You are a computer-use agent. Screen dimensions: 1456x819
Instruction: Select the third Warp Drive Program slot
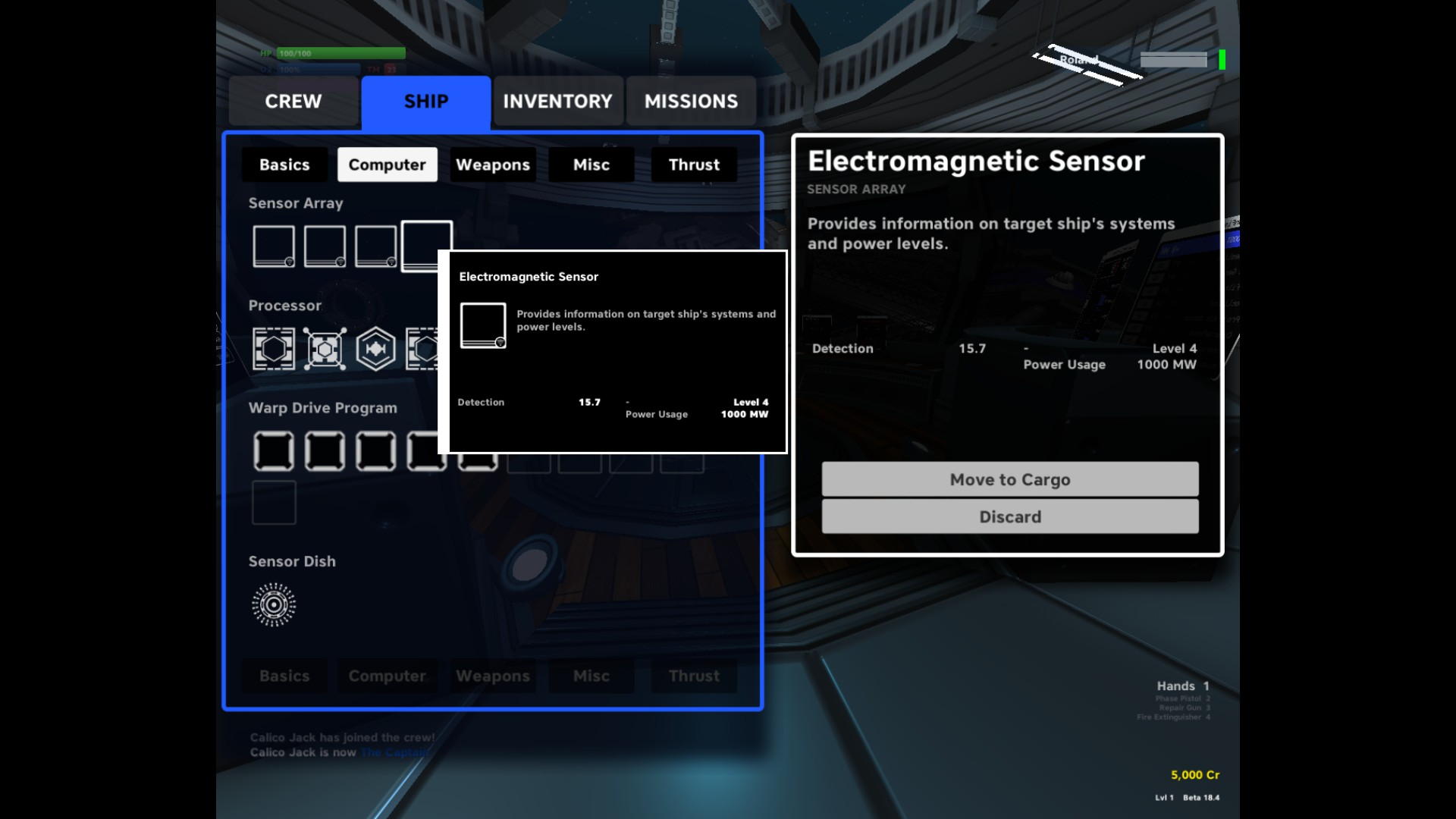(x=375, y=451)
